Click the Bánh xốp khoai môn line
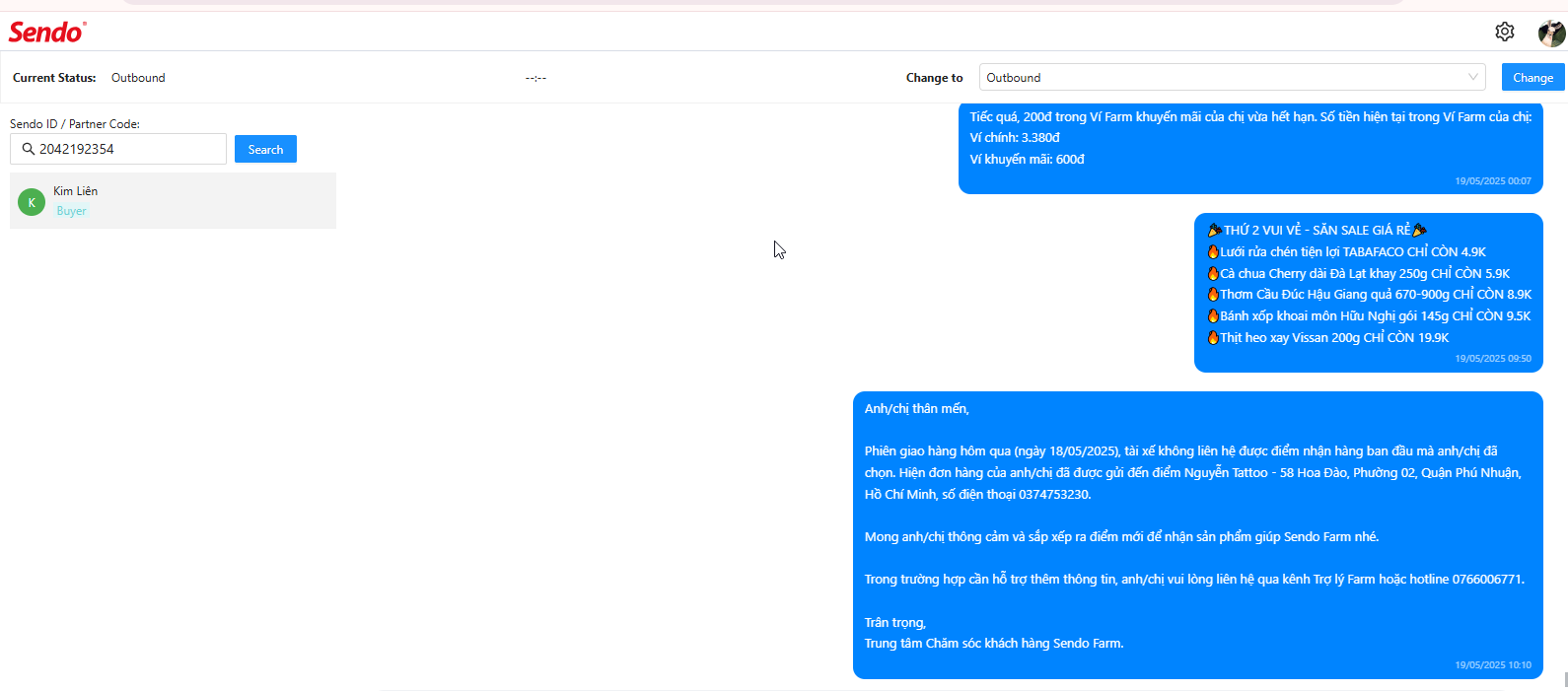The height and width of the screenshot is (691, 1568). pyautogui.click(x=1369, y=315)
